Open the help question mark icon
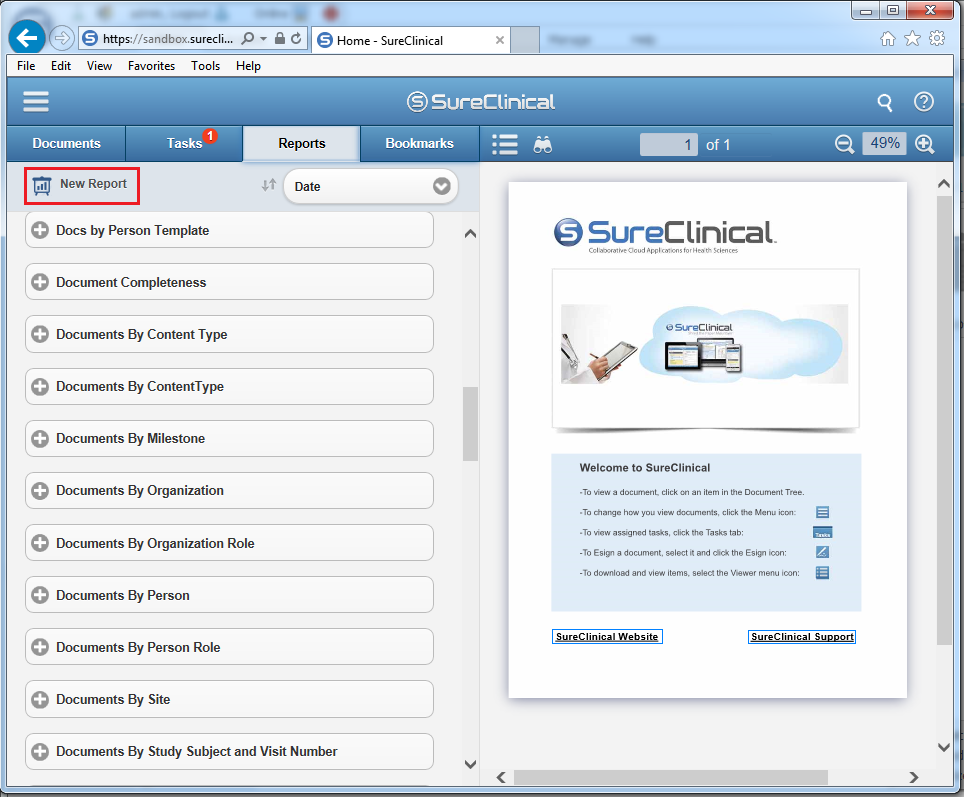The height and width of the screenshot is (797, 964). [923, 101]
